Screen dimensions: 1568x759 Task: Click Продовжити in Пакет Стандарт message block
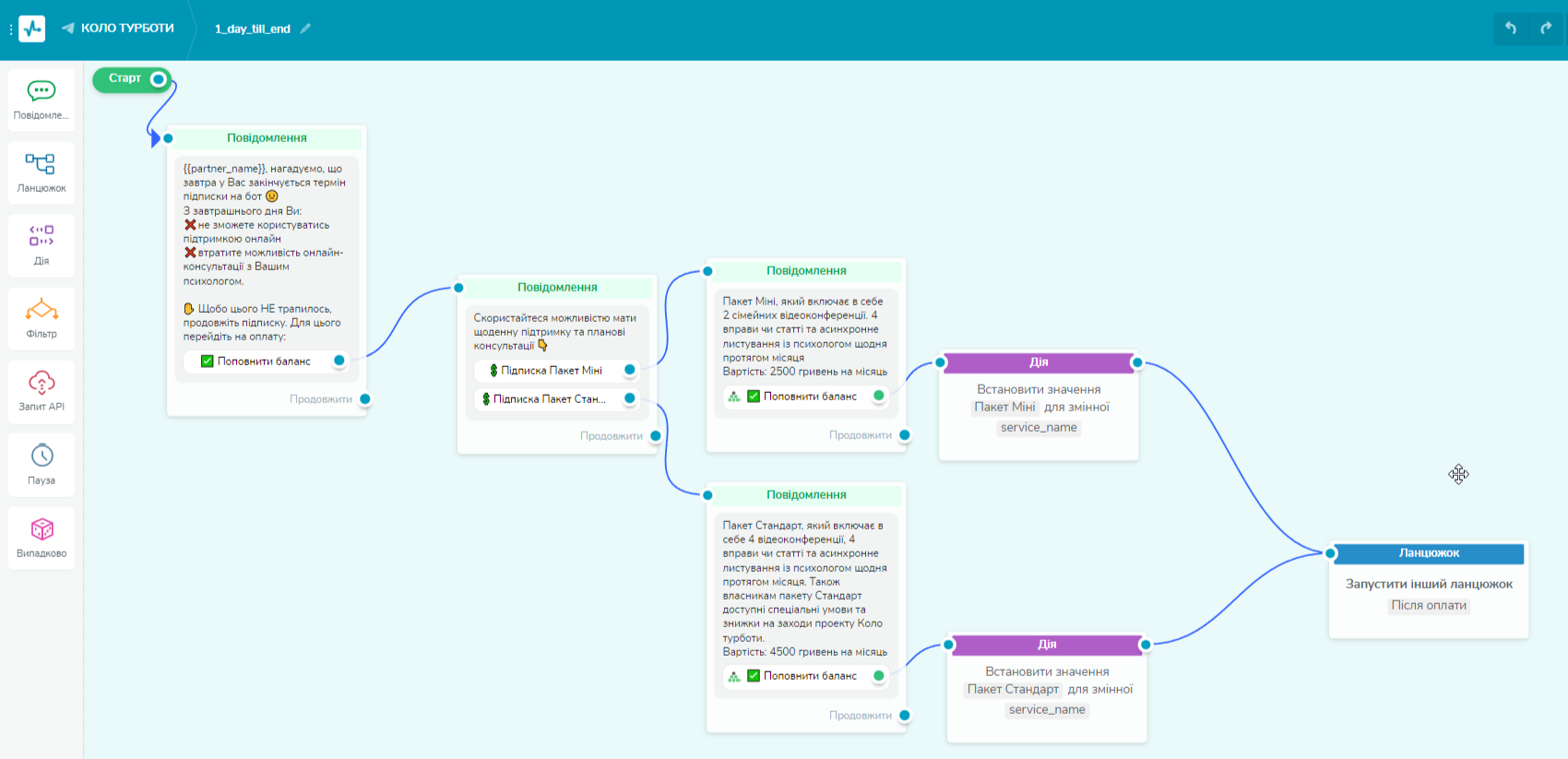[861, 716]
